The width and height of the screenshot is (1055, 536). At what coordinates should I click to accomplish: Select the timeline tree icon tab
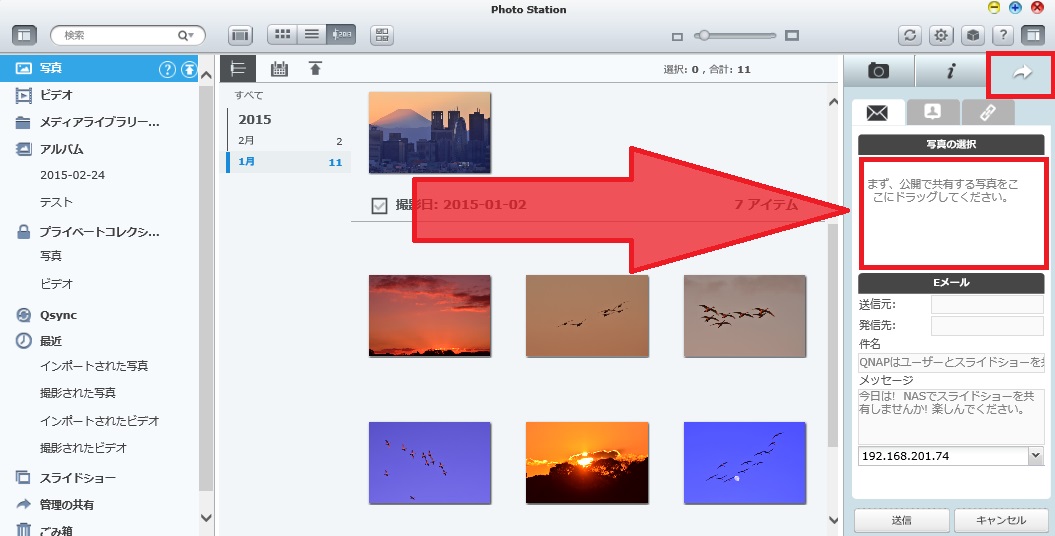(238, 69)
